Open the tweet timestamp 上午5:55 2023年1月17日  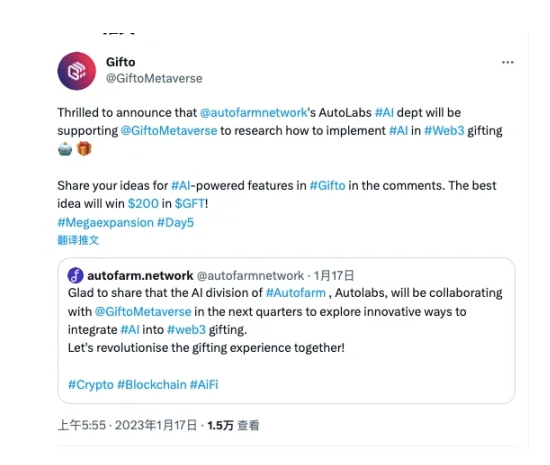click(127, 425)
